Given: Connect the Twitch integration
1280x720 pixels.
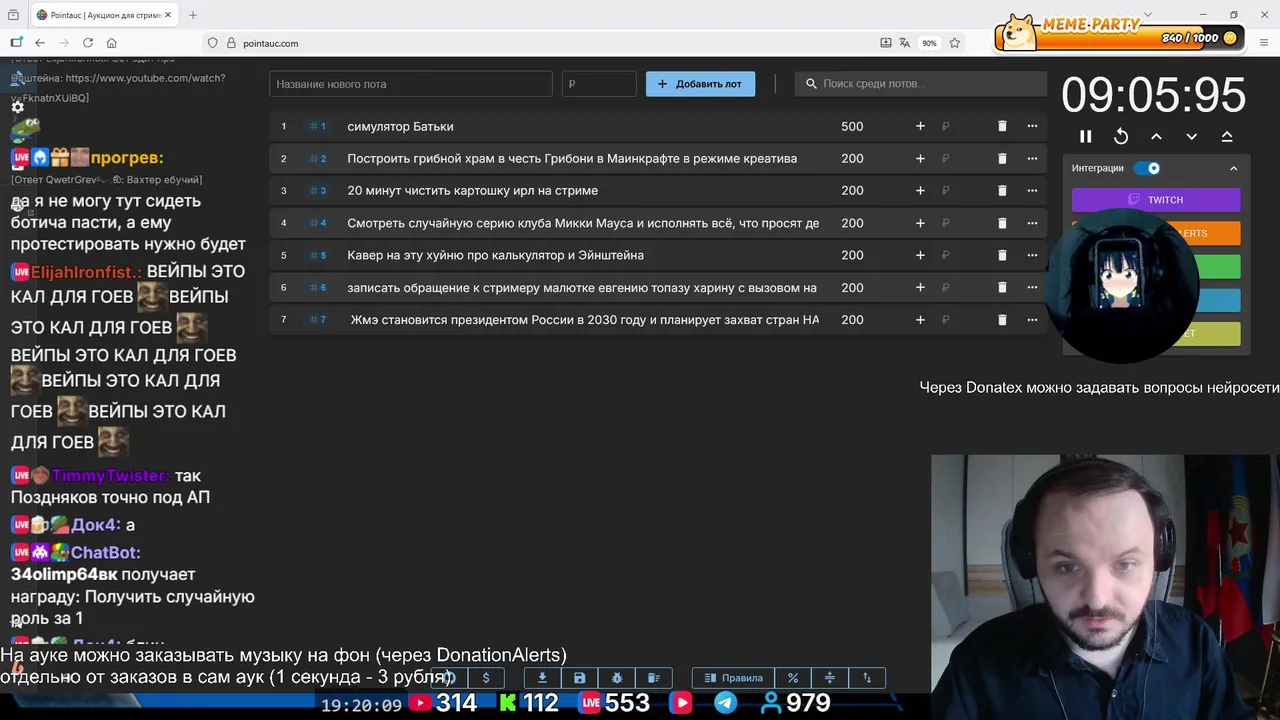Looking at the screenshot, I should tap(1156, 200).
